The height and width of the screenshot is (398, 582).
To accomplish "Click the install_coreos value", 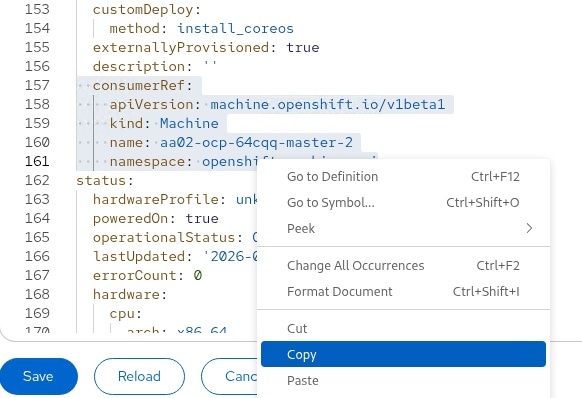I will click(235, 29).
